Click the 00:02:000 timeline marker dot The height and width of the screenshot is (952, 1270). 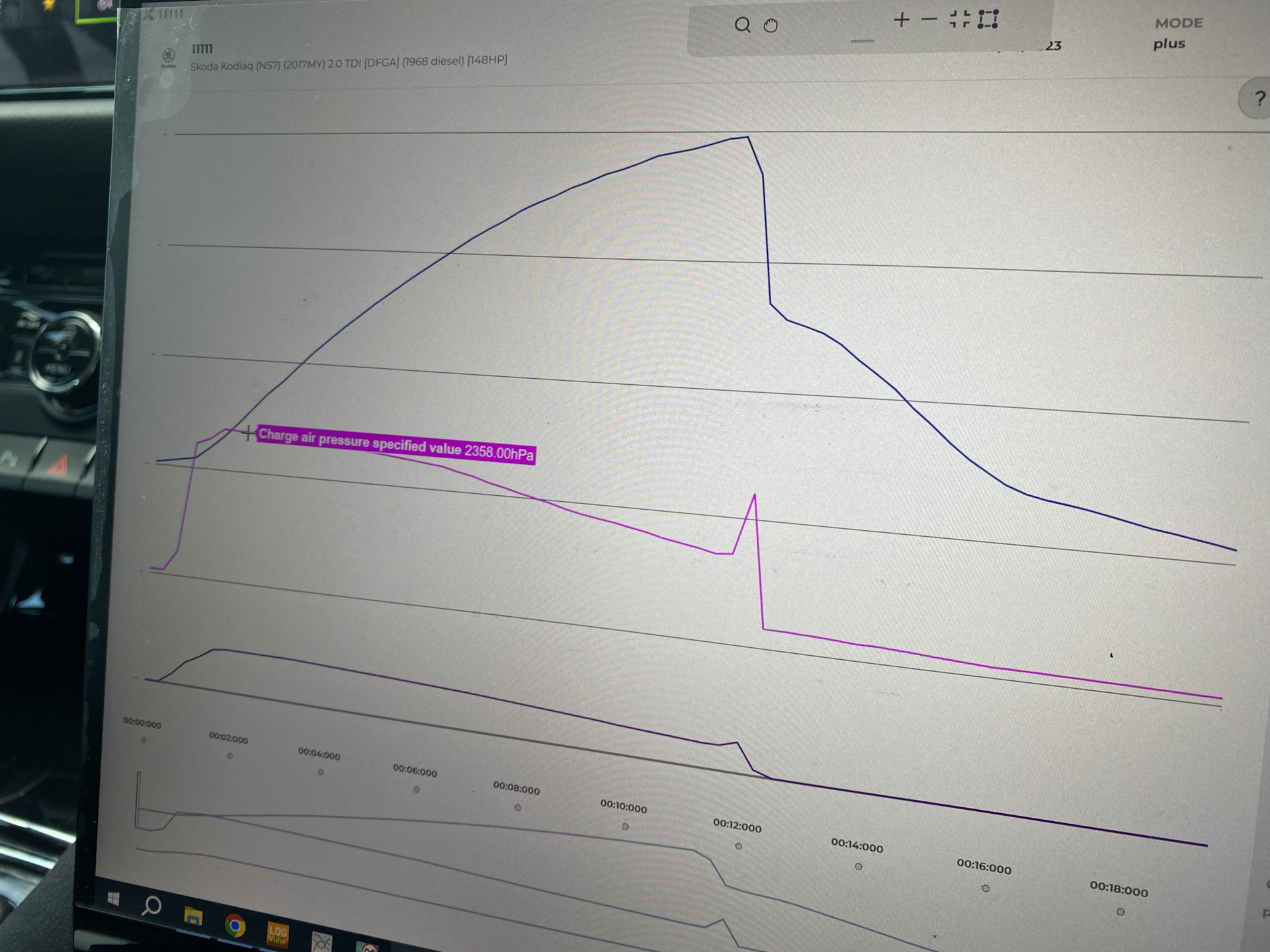coord(230,756)
